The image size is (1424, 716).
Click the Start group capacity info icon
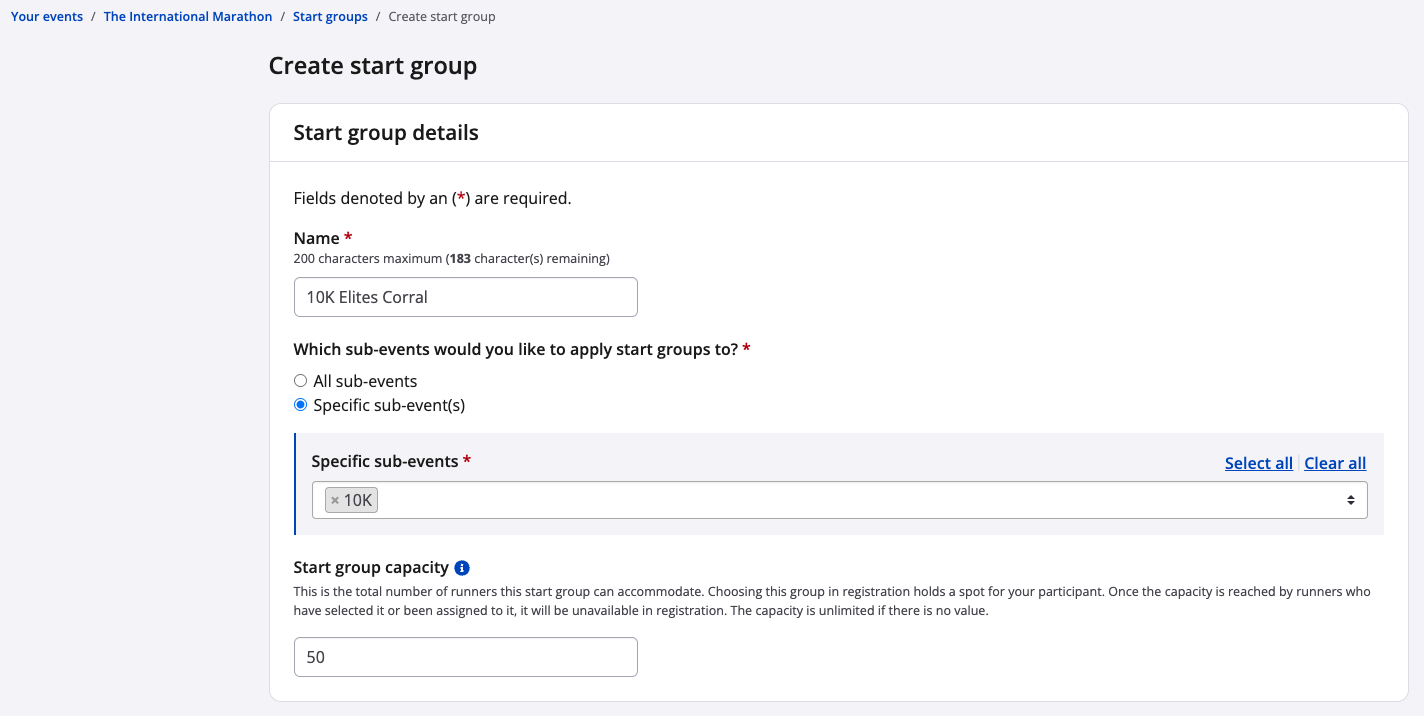pyautogui.click(x=462, y=568)
